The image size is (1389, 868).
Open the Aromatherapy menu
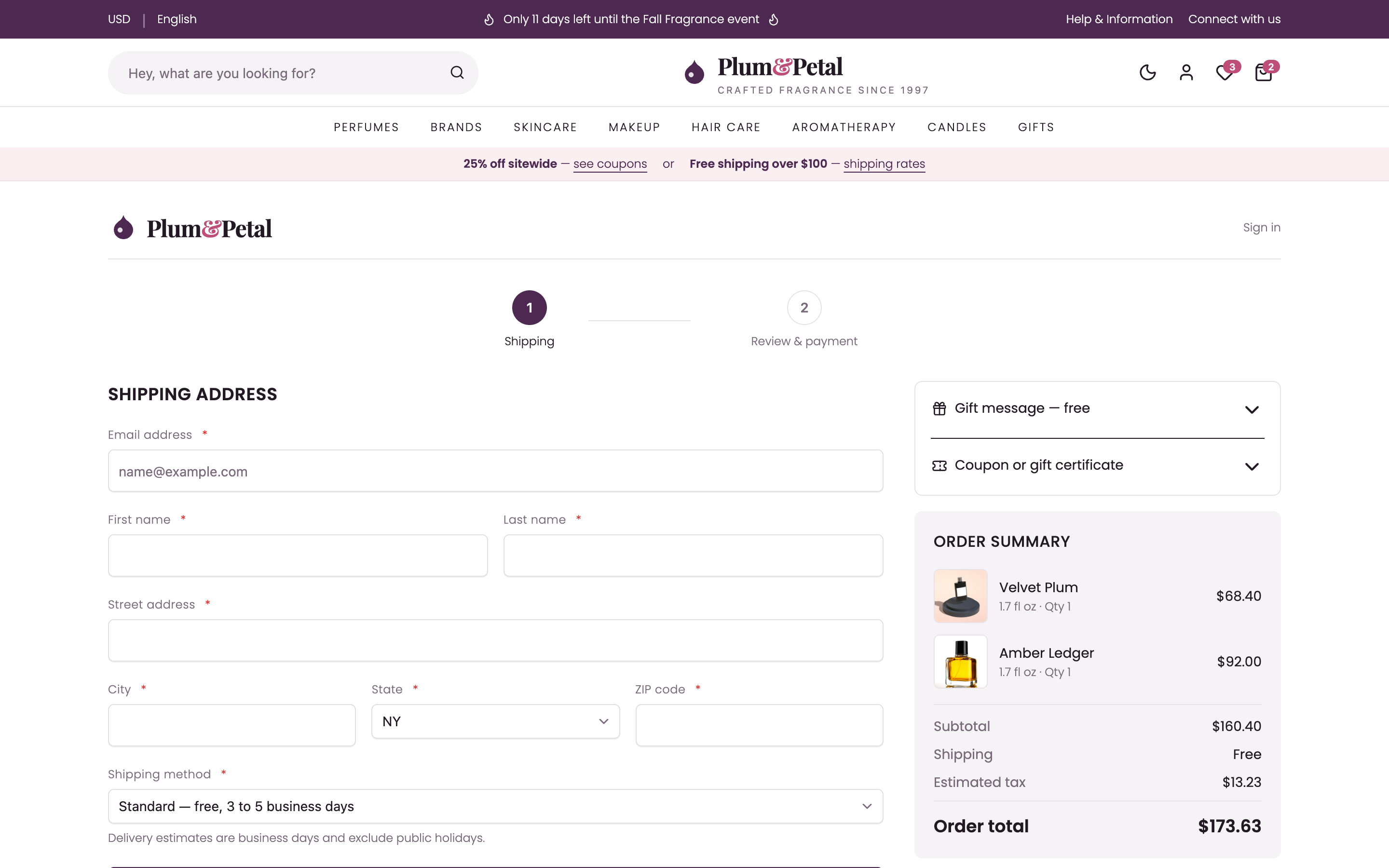[844, 127]
